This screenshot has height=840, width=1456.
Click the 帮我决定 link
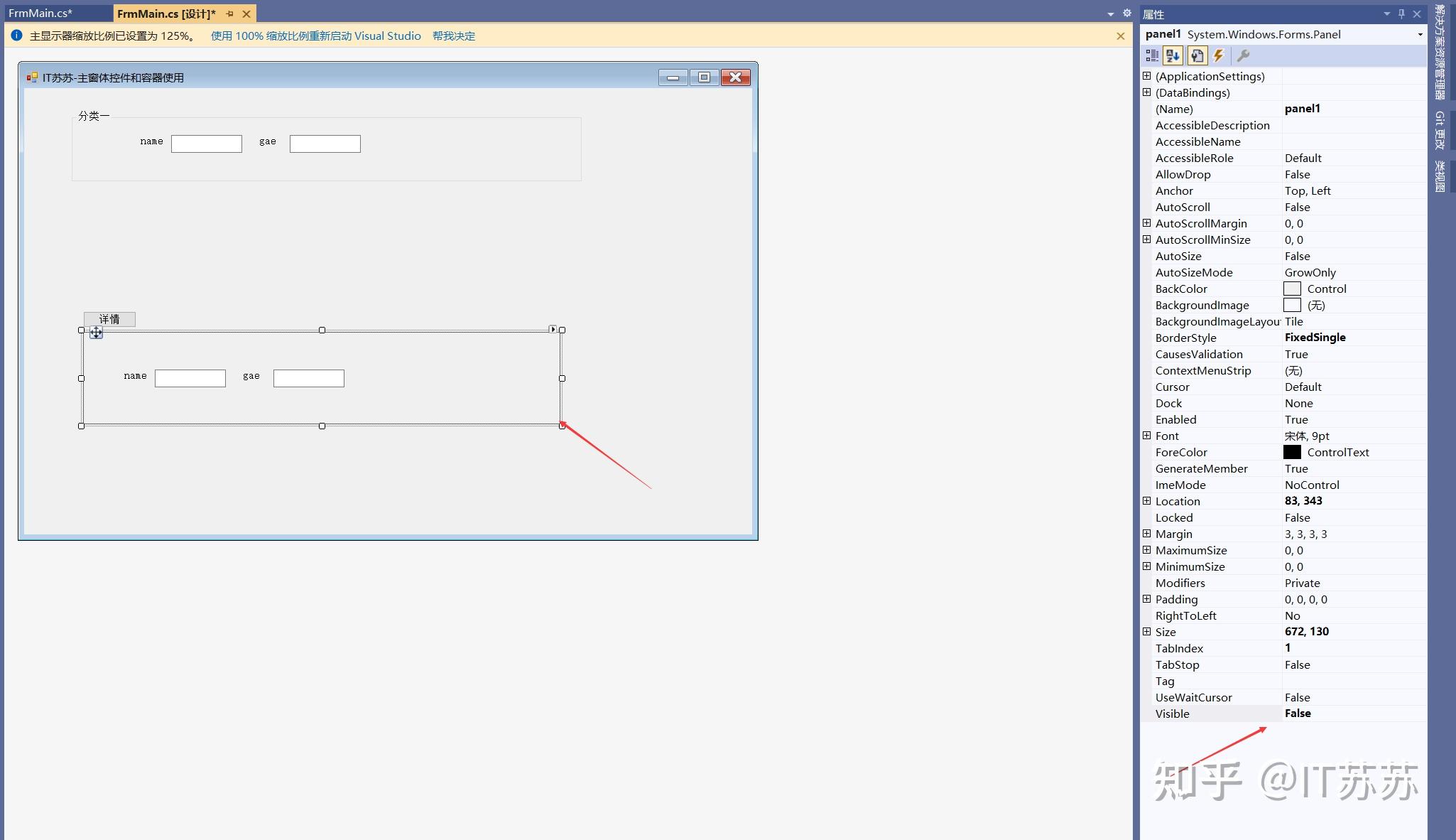coord(453,36)
